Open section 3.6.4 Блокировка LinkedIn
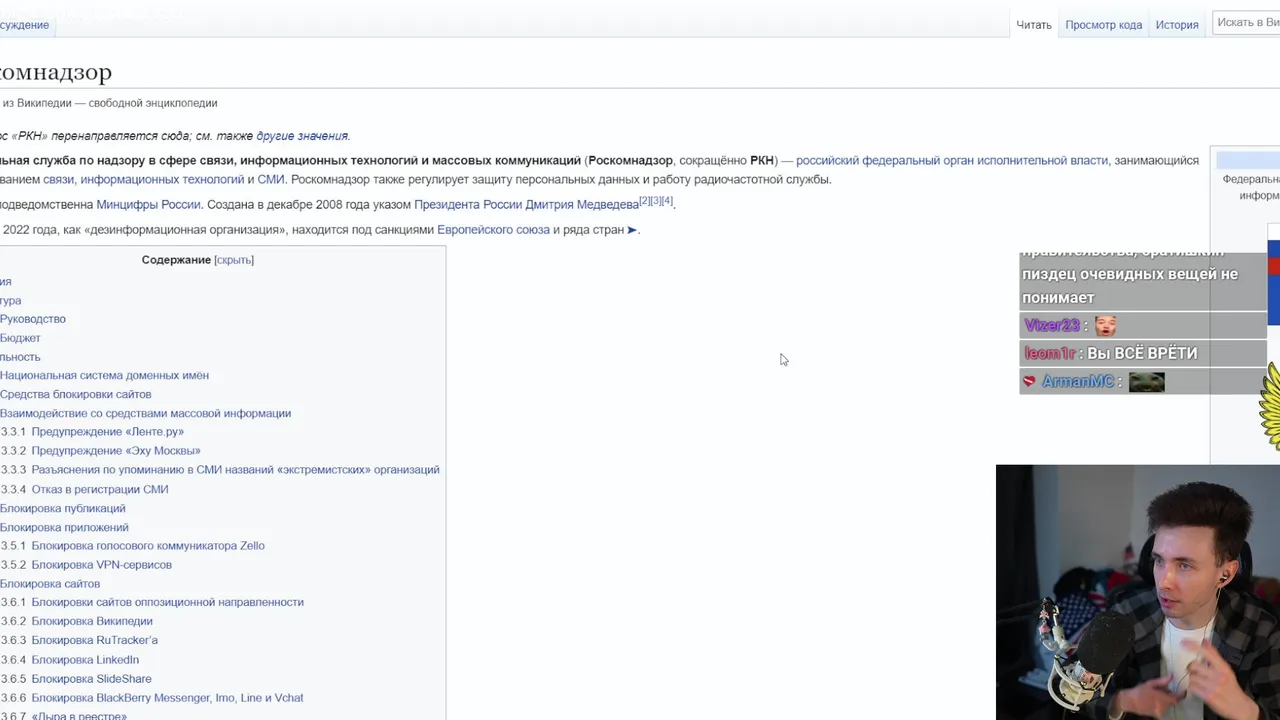Image resolution: width=1280 pixels, height=720 pixels. click(70, 660)
